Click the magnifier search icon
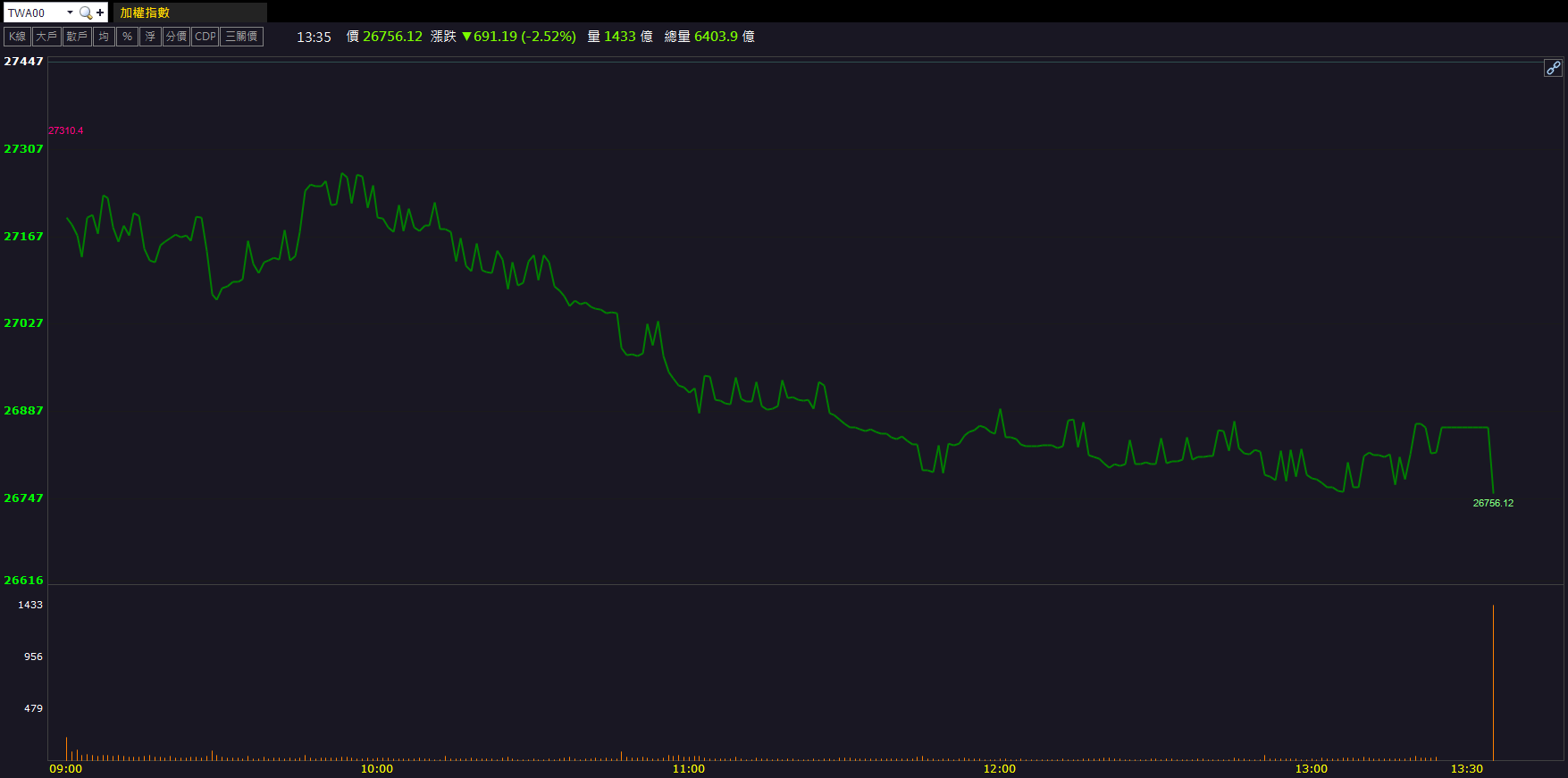This screenshot has width=1568, height=778. click(x=86, y=13)
